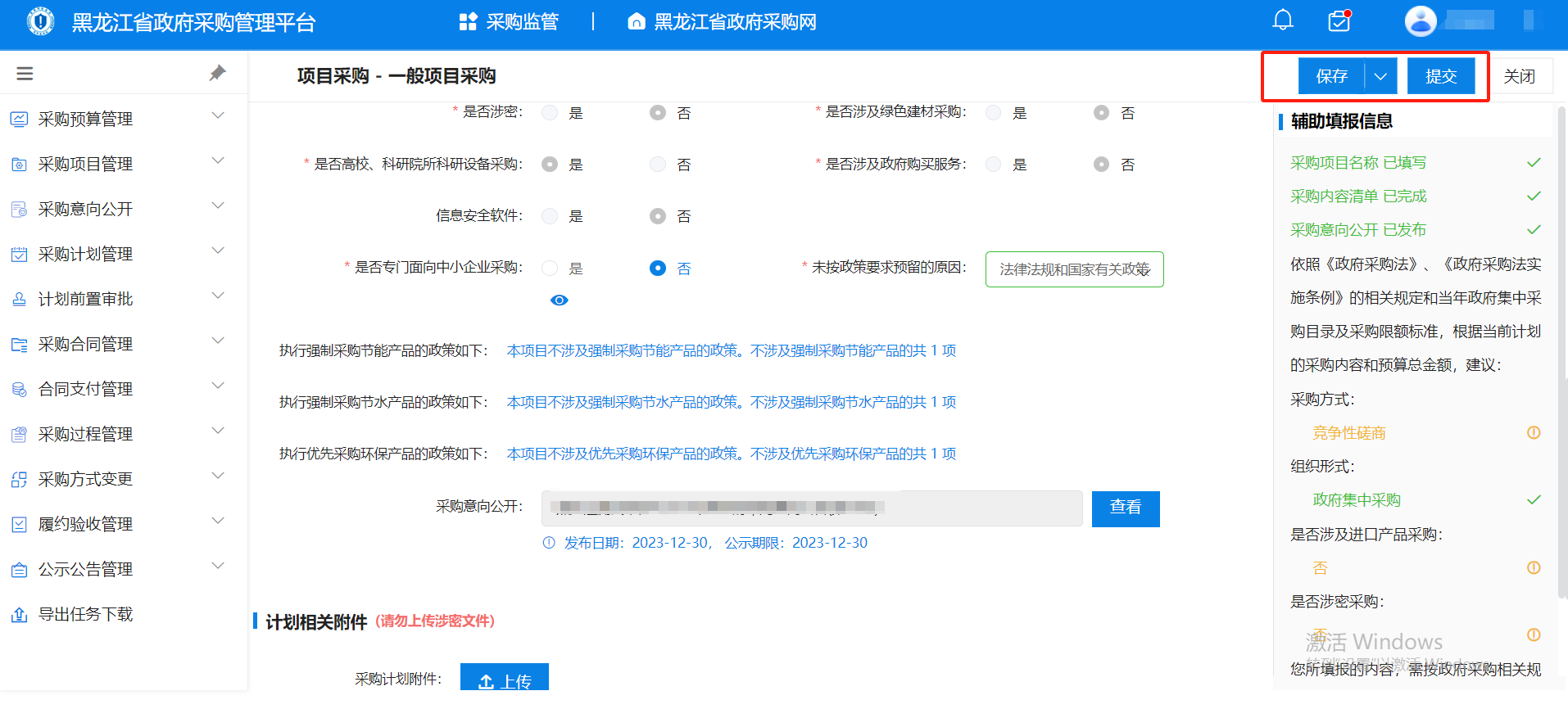Viewport: 1568px width, 709px height.
Task: Click the 采购预算管理 sidebar icon
Action: pyautogui.click(x=19, y=120)
